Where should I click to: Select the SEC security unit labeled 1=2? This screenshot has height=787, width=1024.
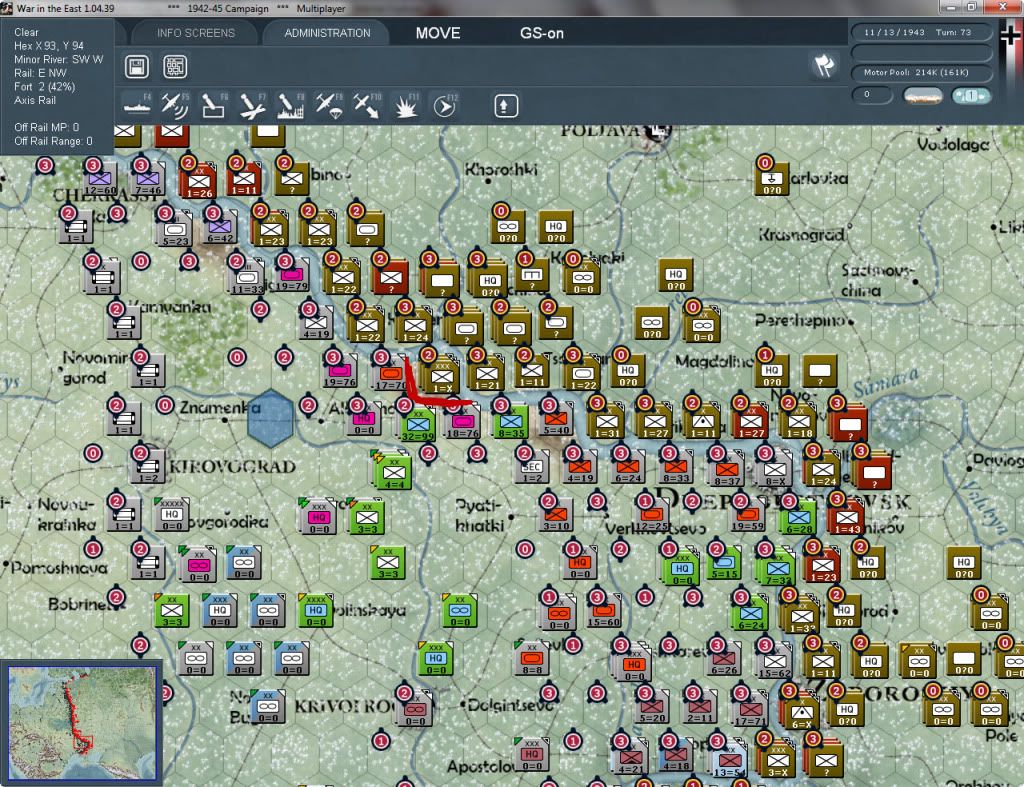click(532, 468)
